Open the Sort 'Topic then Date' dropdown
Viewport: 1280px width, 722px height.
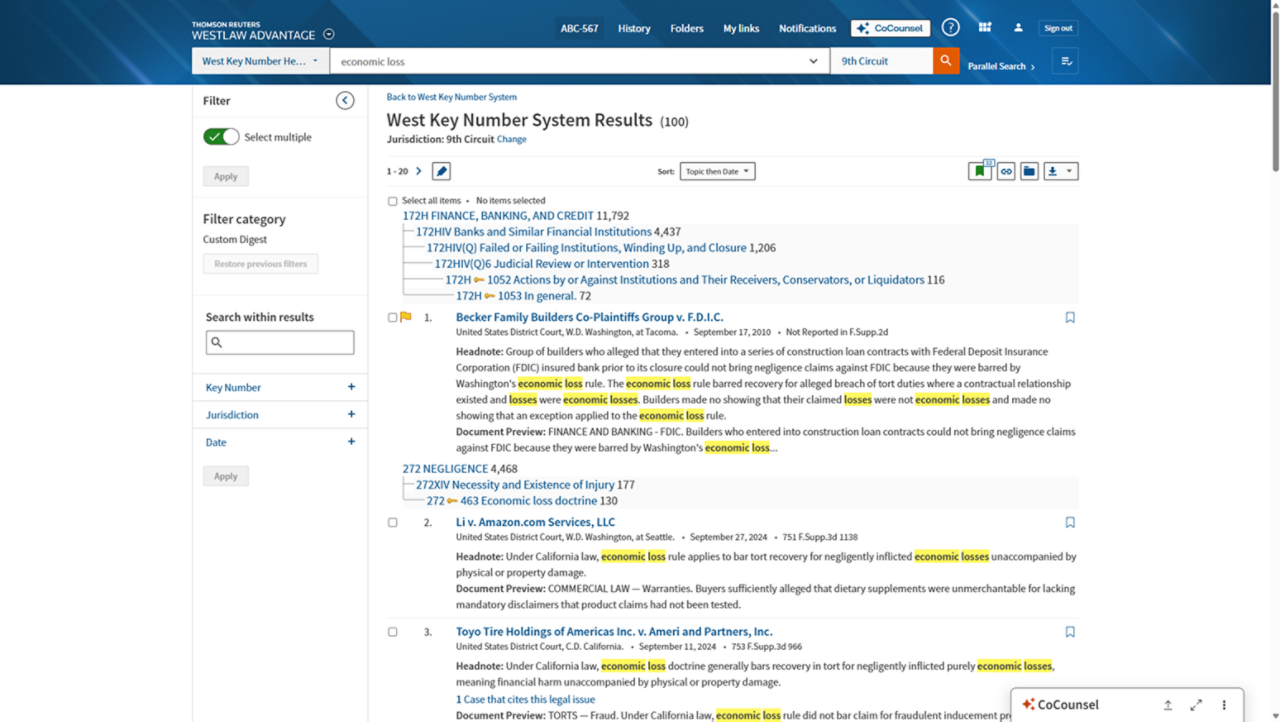point(717,171)
